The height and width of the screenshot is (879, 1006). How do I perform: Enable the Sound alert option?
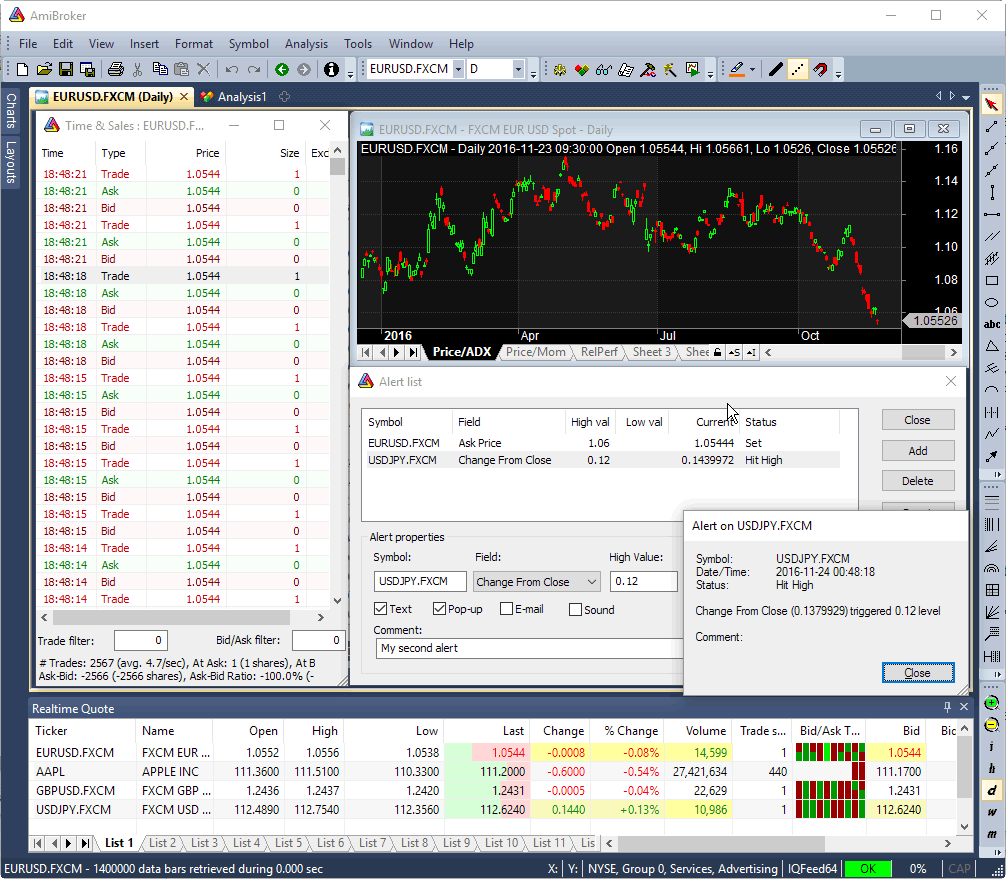[577, 609]
